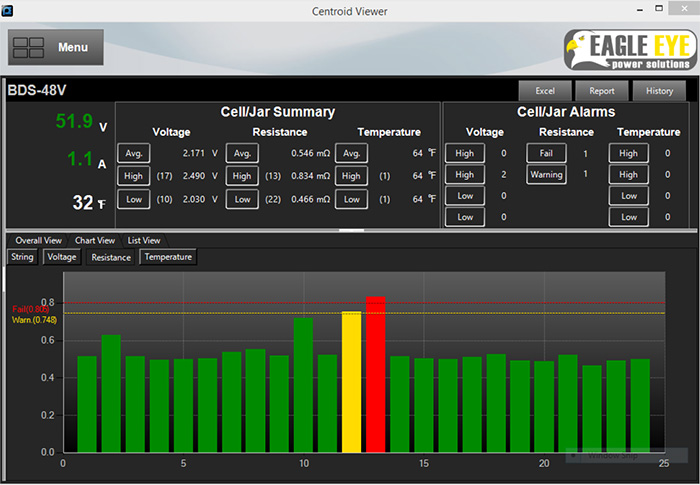Image resolution: width=700 pixels, height=485 pixels.
Task: Select the Temperature chart toggle
Action: point(167,257)
